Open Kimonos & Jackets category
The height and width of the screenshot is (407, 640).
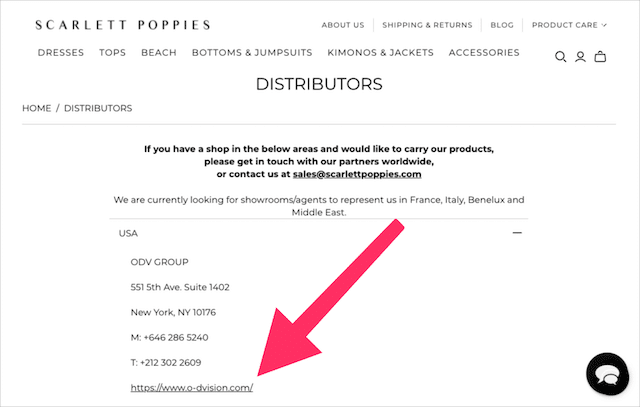[380, 53]
